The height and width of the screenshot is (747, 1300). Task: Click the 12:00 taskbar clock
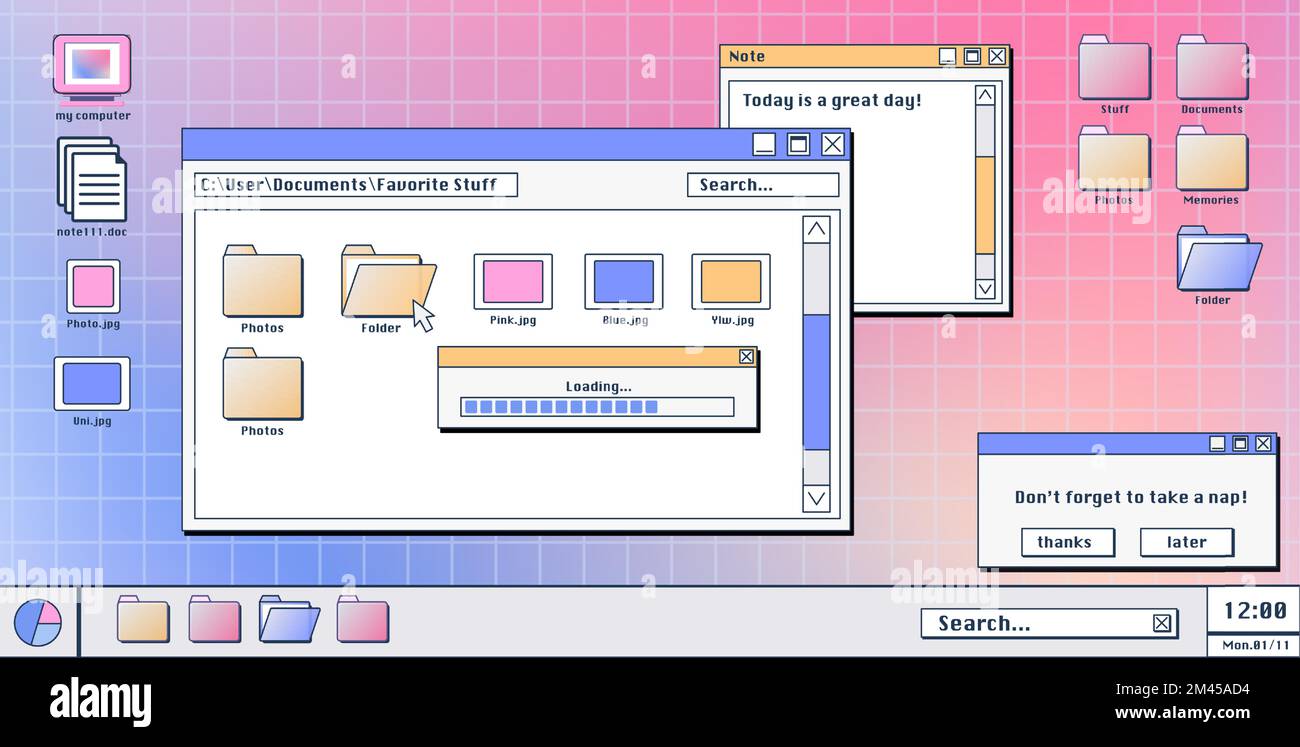pyautogui.click(x=1254, y=610)
